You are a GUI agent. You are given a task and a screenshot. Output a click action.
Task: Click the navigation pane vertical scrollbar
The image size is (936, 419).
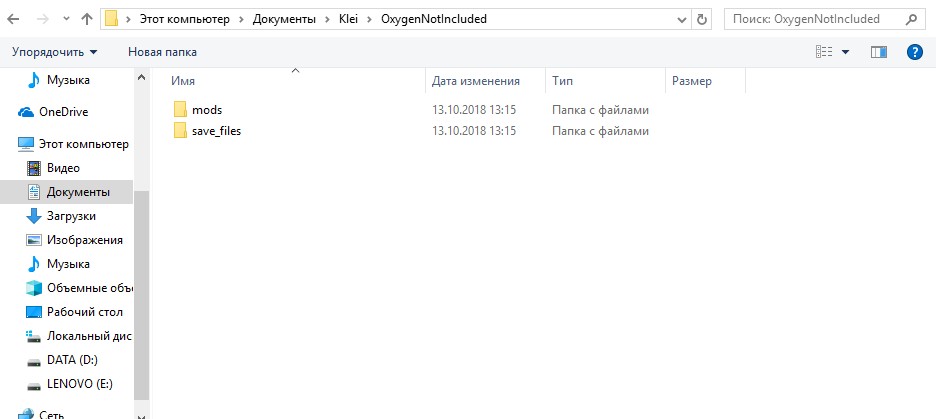coord(141,300)
